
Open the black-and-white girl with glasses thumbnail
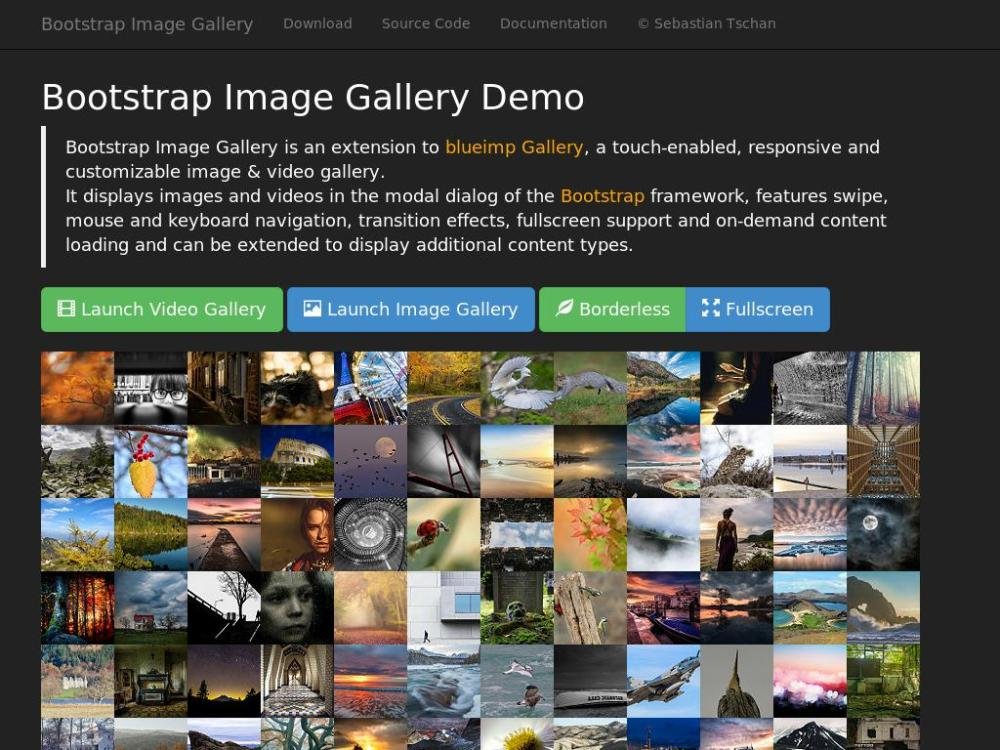[x=150, y=388]
